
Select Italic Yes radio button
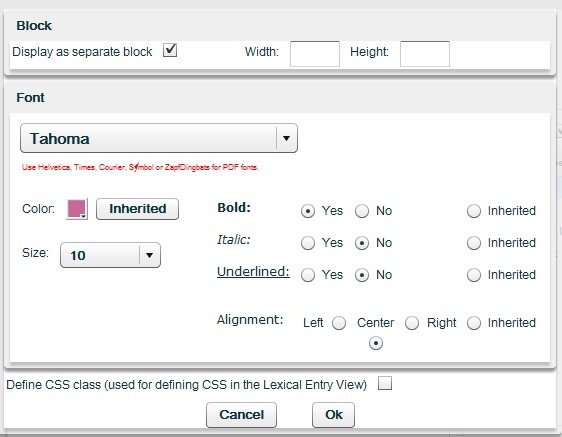coord(308,243)
